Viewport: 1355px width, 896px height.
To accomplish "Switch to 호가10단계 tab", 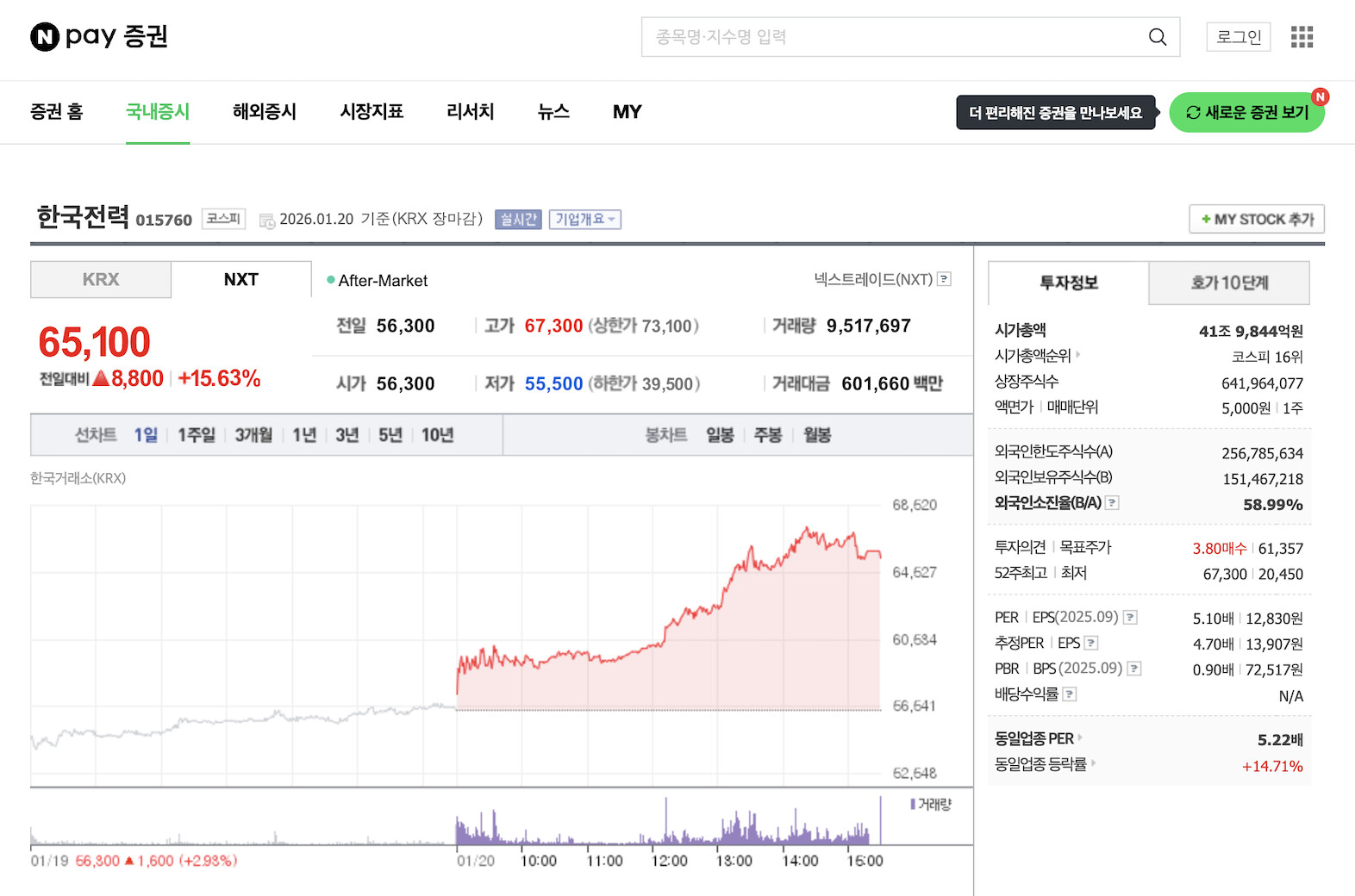I will (1230, 283).
